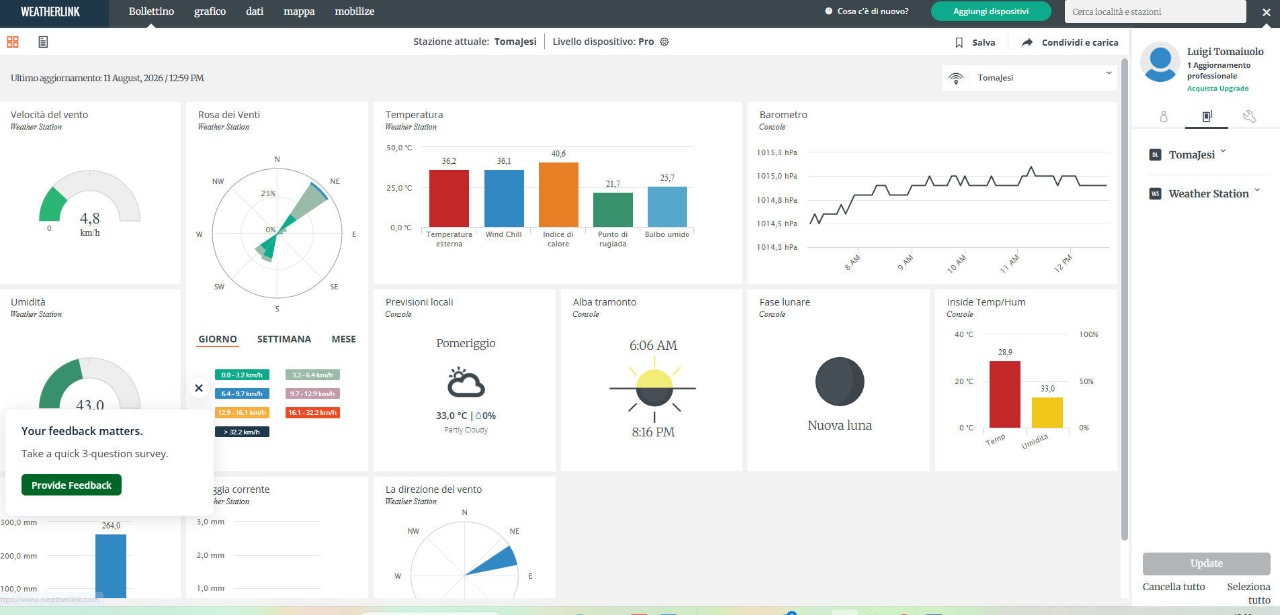Switch to the dashboard grid view icon

pyautogui.click(x=13, y=42)
